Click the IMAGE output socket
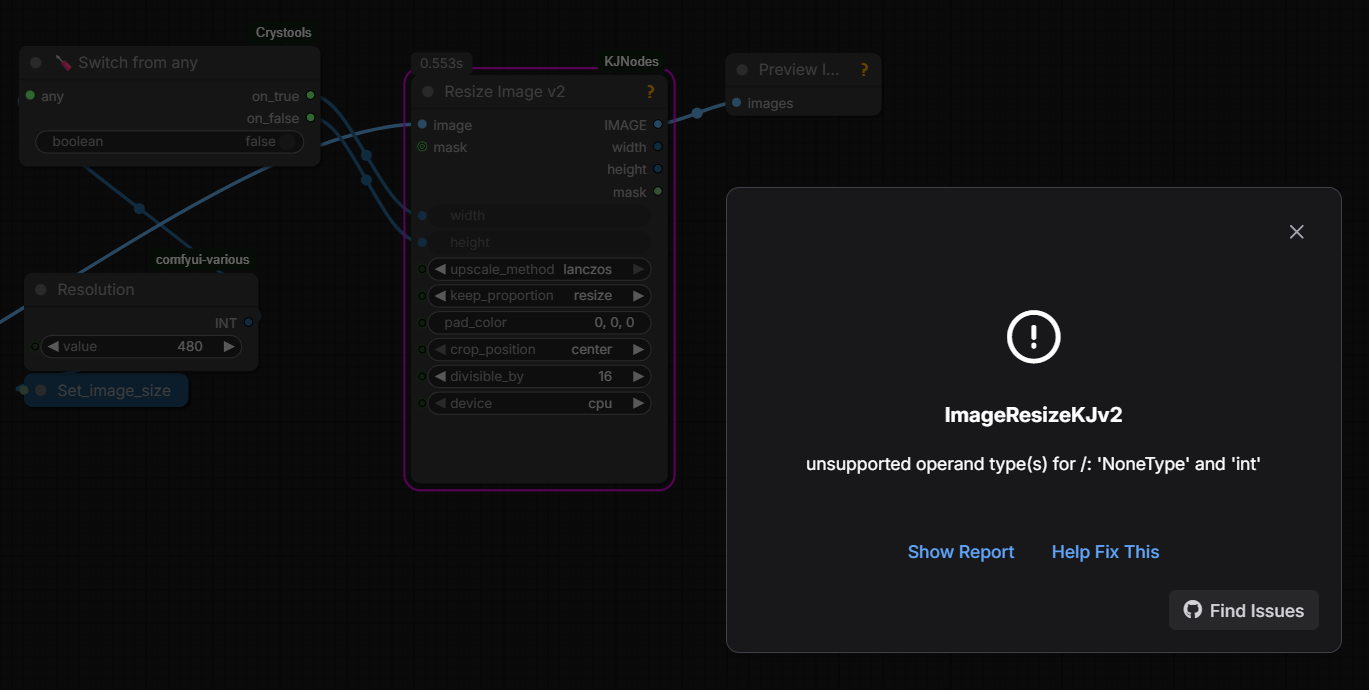1369x690 pixels. coord(658,125)
